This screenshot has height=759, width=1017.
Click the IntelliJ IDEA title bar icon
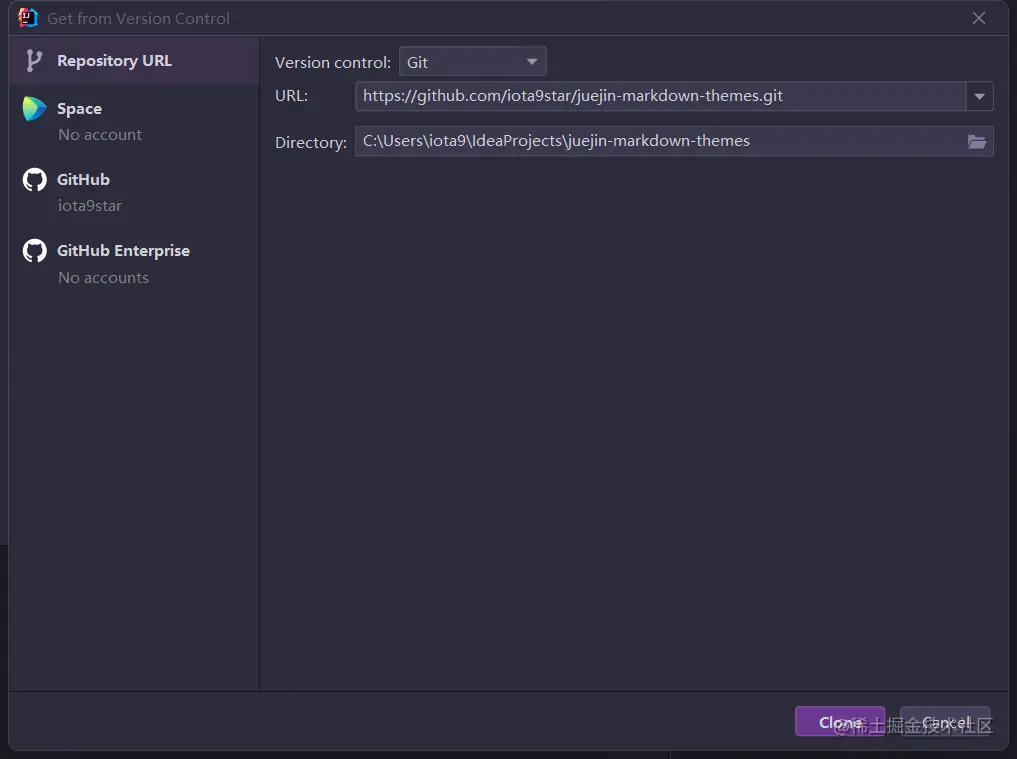pos(28,18)
